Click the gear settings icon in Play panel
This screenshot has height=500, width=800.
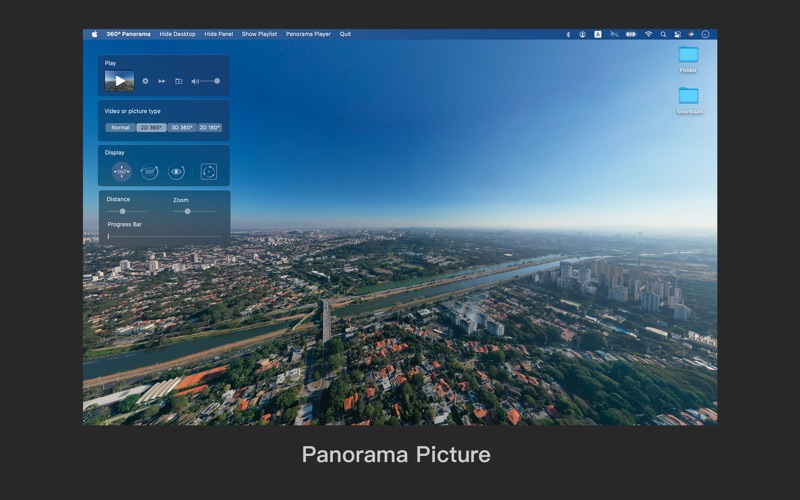coord(145,81)
